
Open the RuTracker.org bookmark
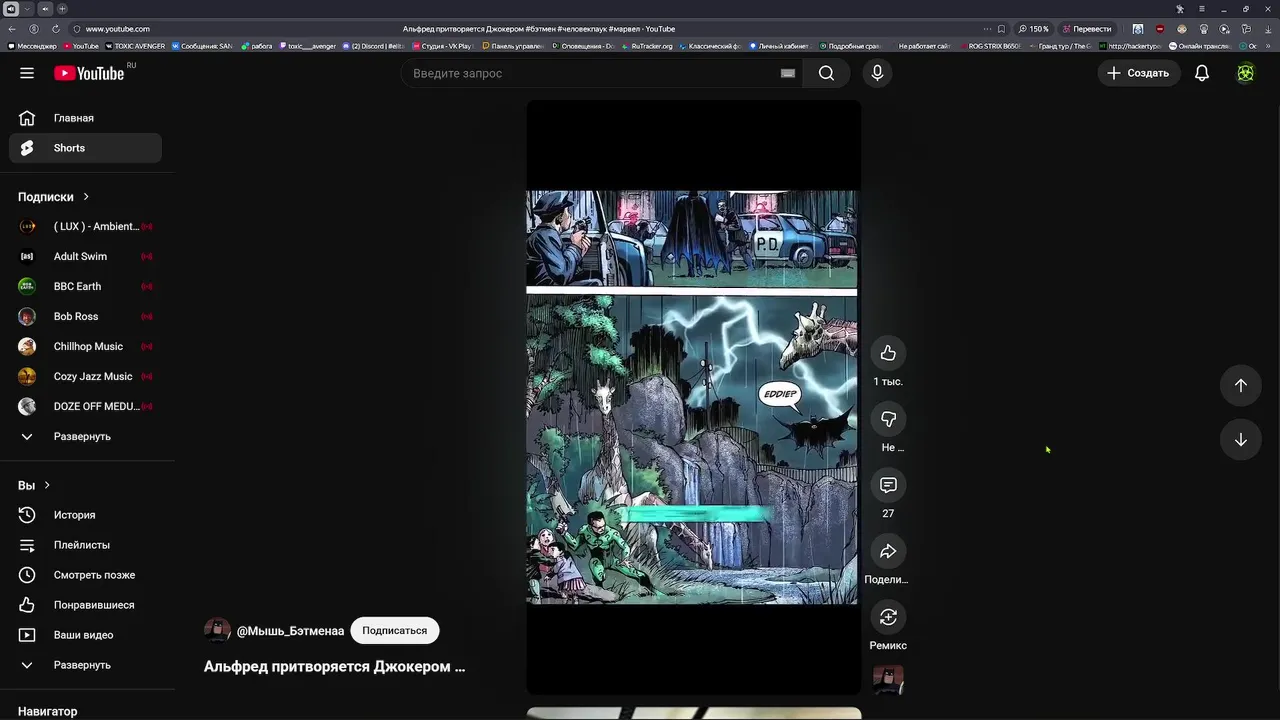[648, 46]
